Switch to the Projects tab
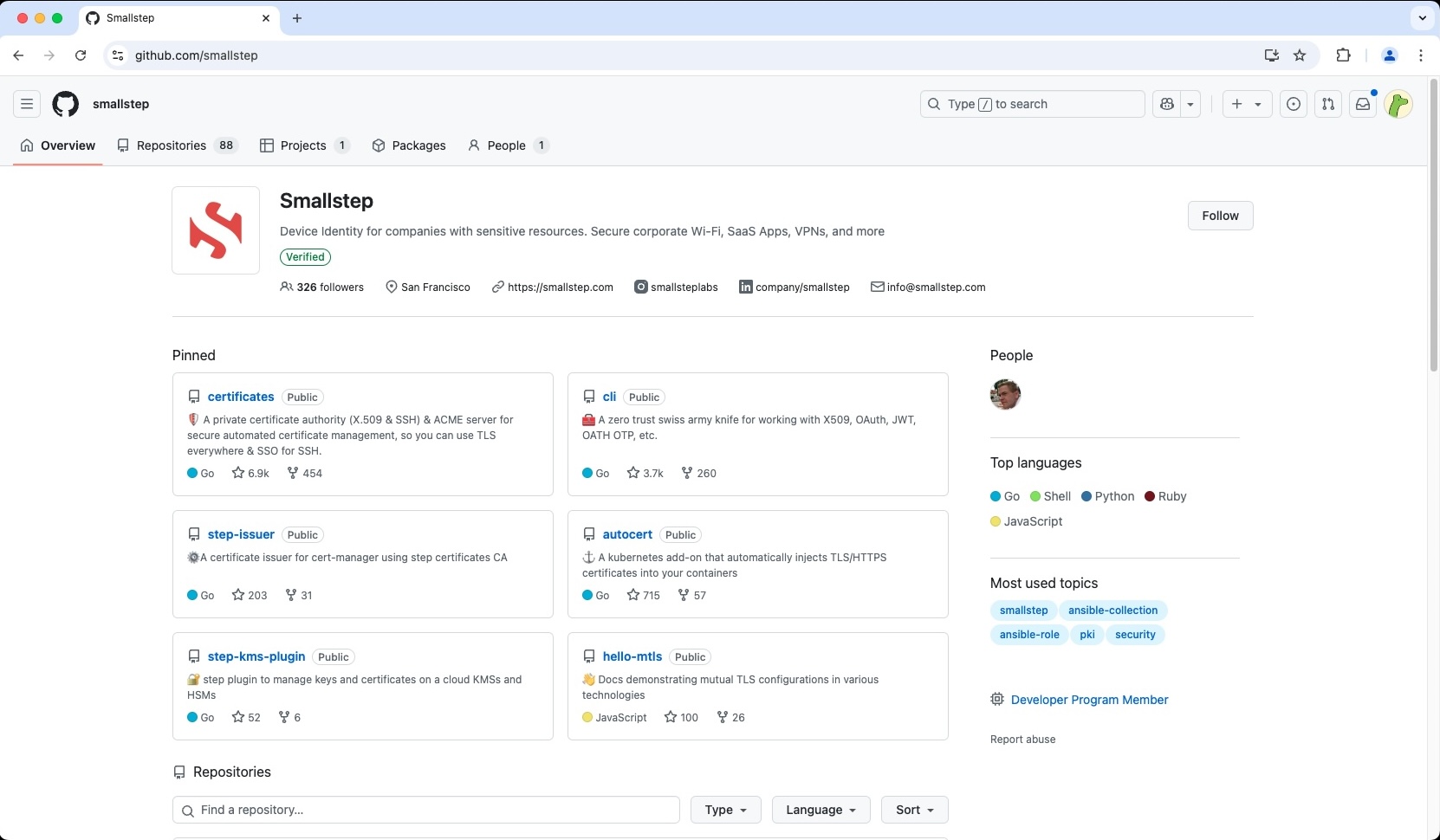 click(x=305, y=145)
